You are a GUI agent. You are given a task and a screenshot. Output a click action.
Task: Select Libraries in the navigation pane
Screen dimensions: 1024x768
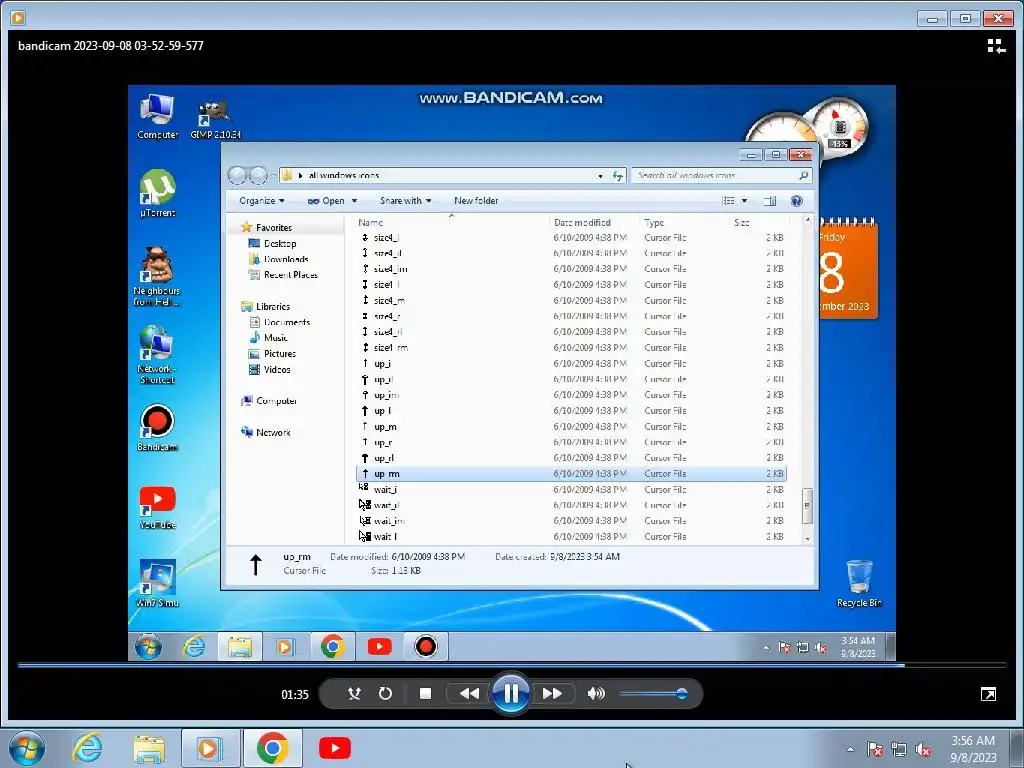click(266, 306)
